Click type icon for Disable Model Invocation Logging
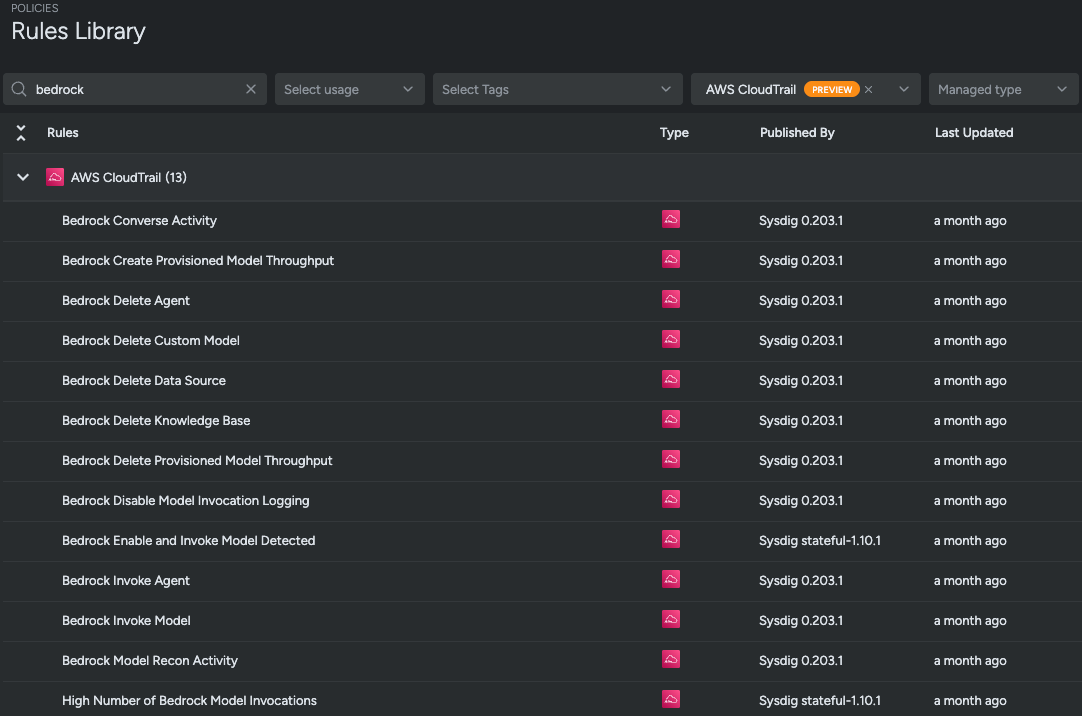The image size is (1082, 716). coord(671,499)
